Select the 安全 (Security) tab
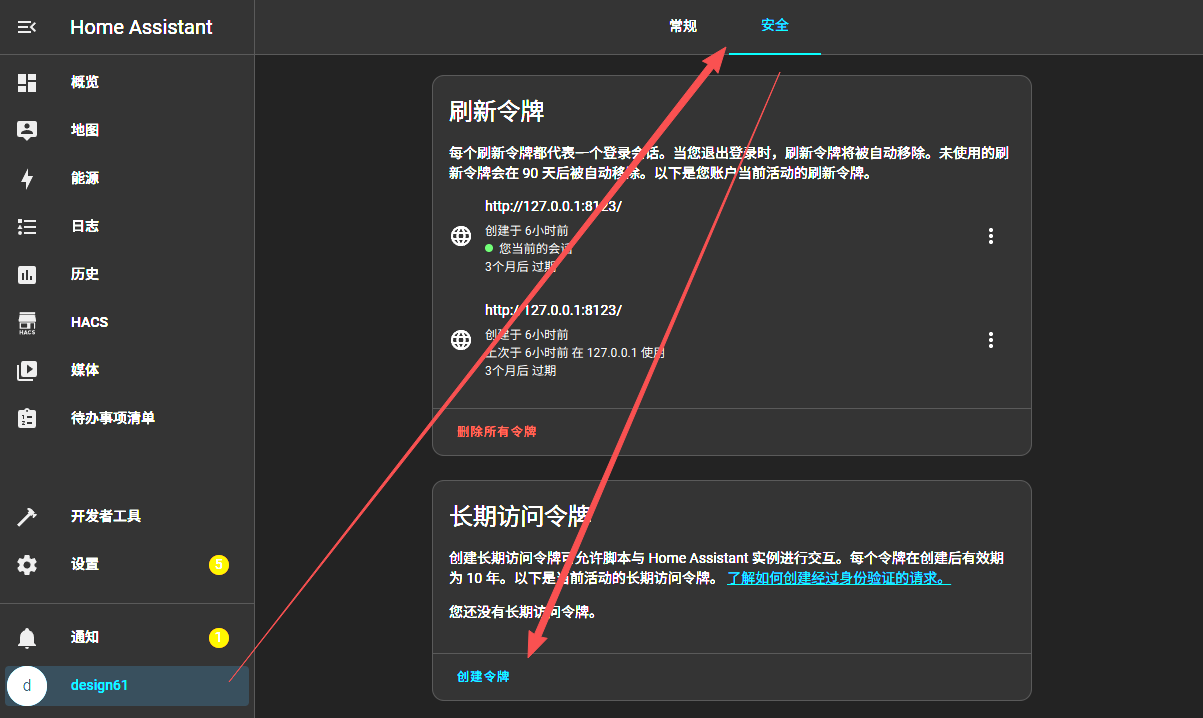Screen dimensions: 1203x718 point(774,25)
